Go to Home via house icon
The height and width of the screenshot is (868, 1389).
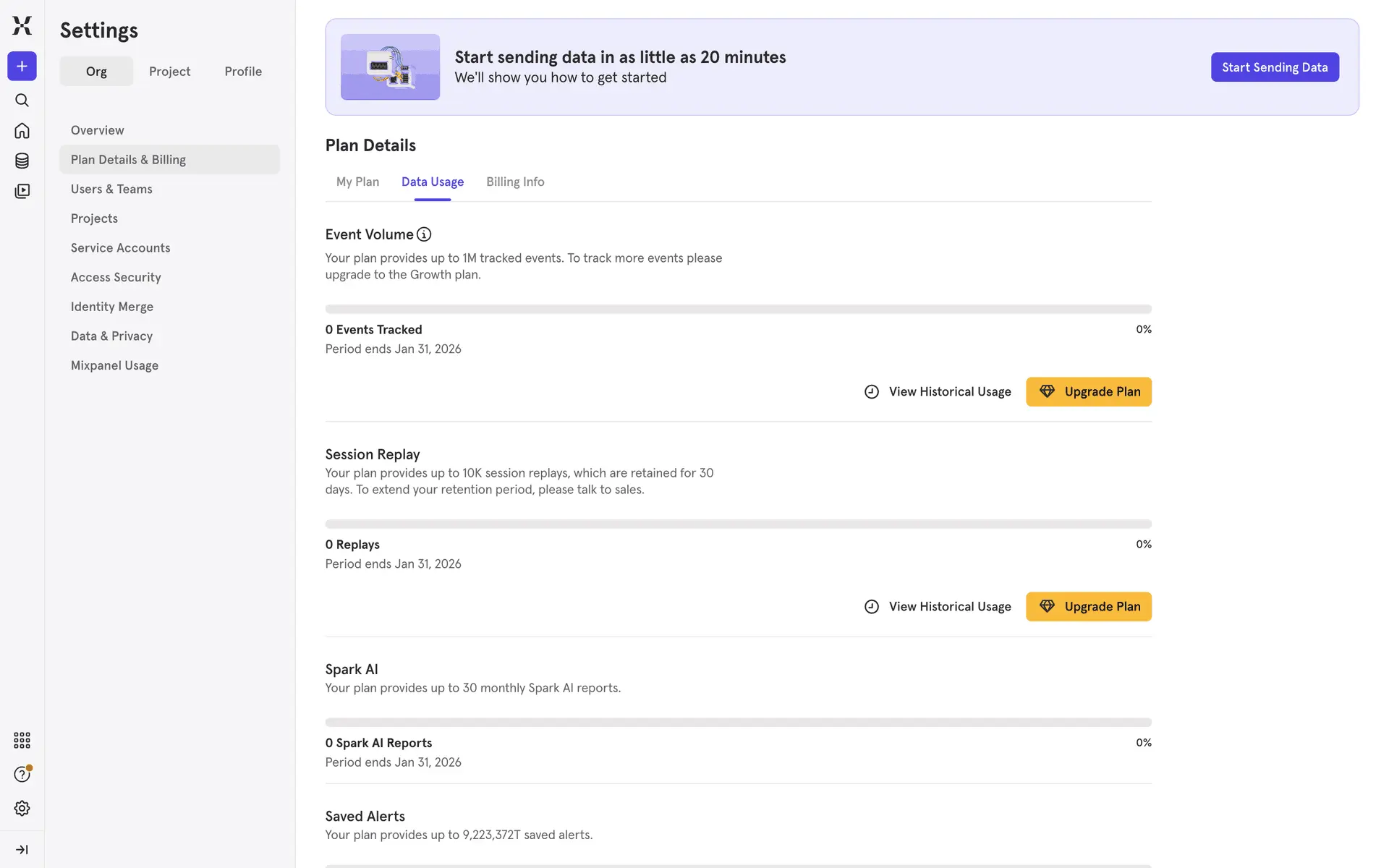click(x=22, y=130)
